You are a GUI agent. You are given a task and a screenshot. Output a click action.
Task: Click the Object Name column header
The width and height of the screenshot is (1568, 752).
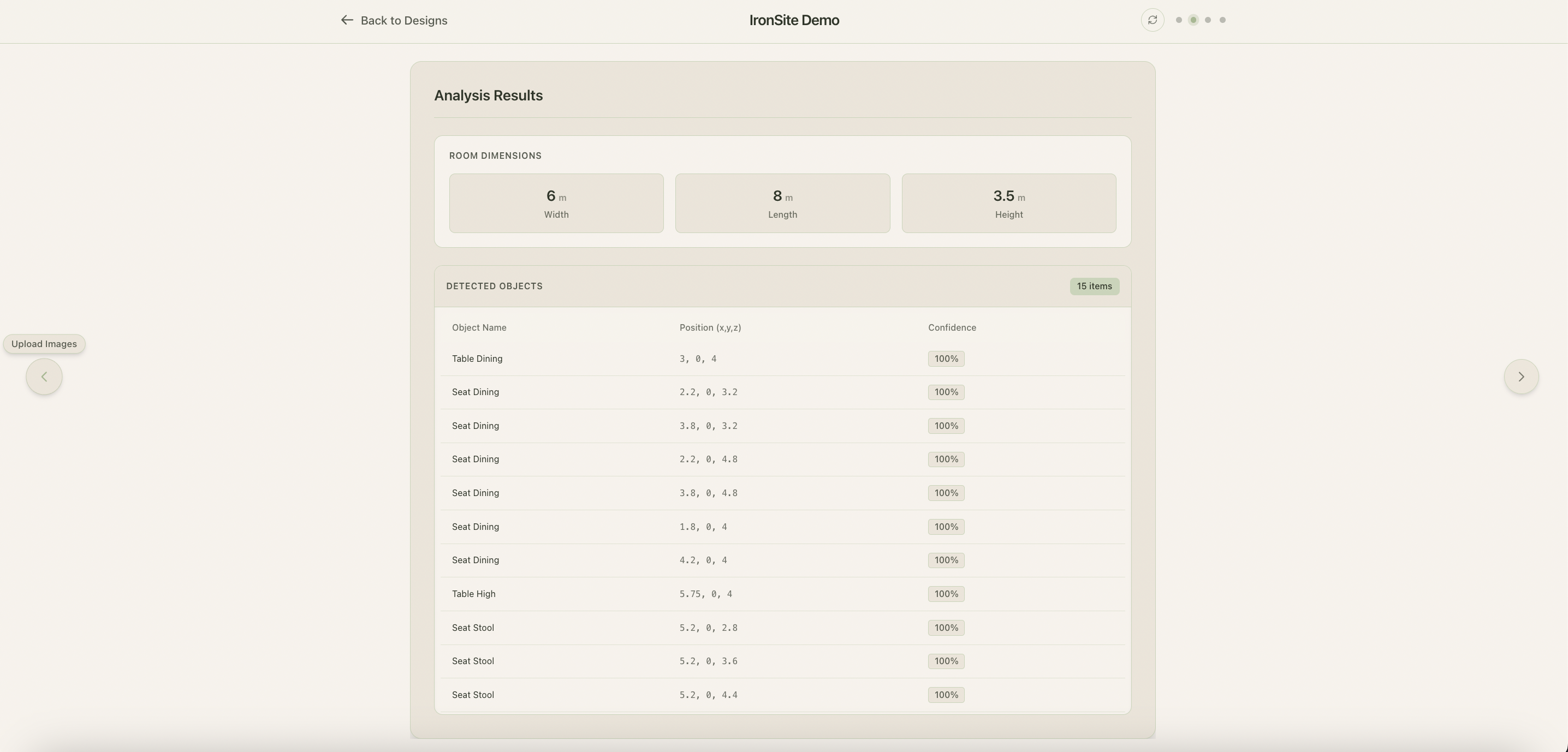(479, 327)
